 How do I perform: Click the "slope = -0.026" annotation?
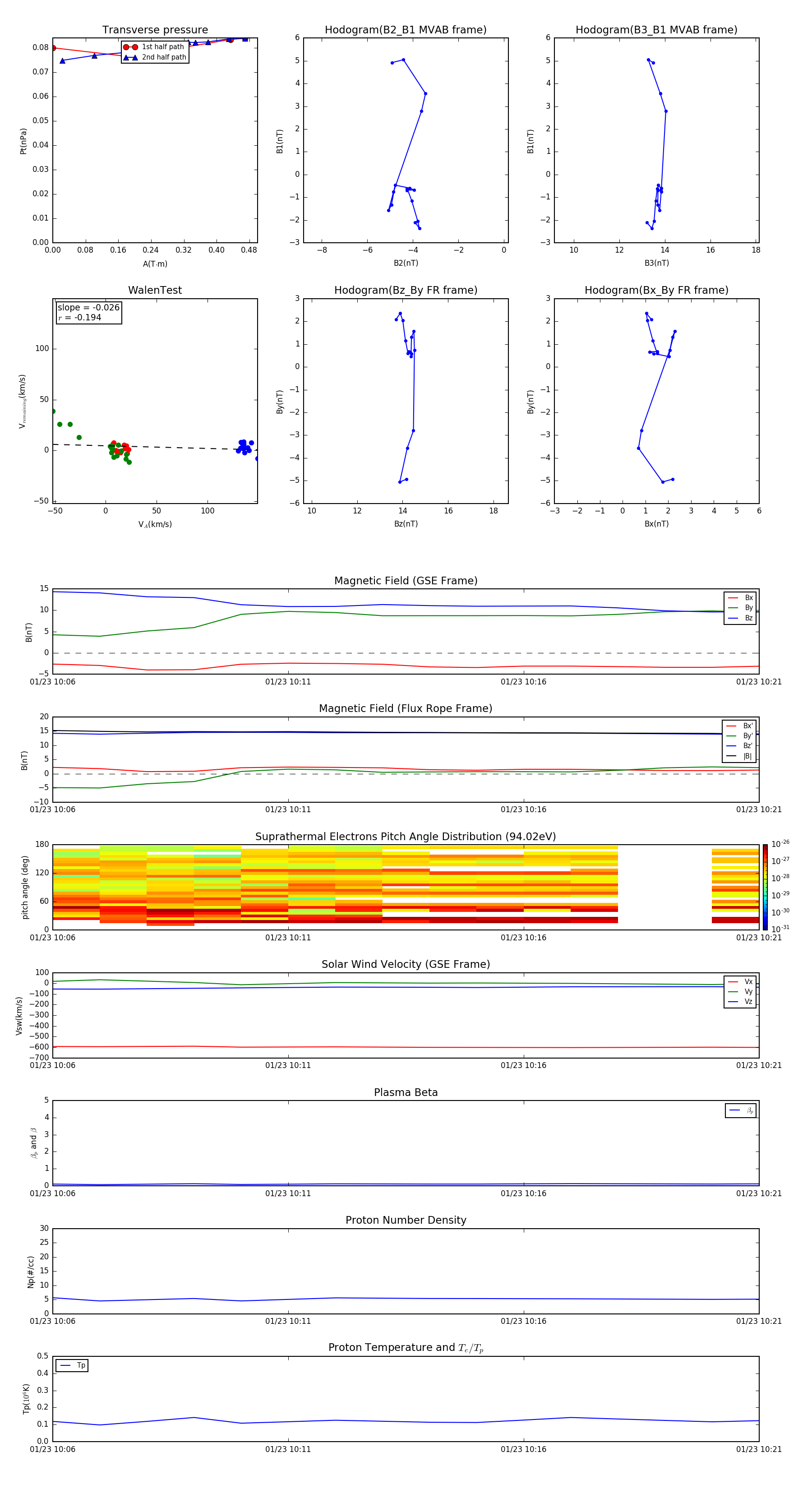(88, 308)
